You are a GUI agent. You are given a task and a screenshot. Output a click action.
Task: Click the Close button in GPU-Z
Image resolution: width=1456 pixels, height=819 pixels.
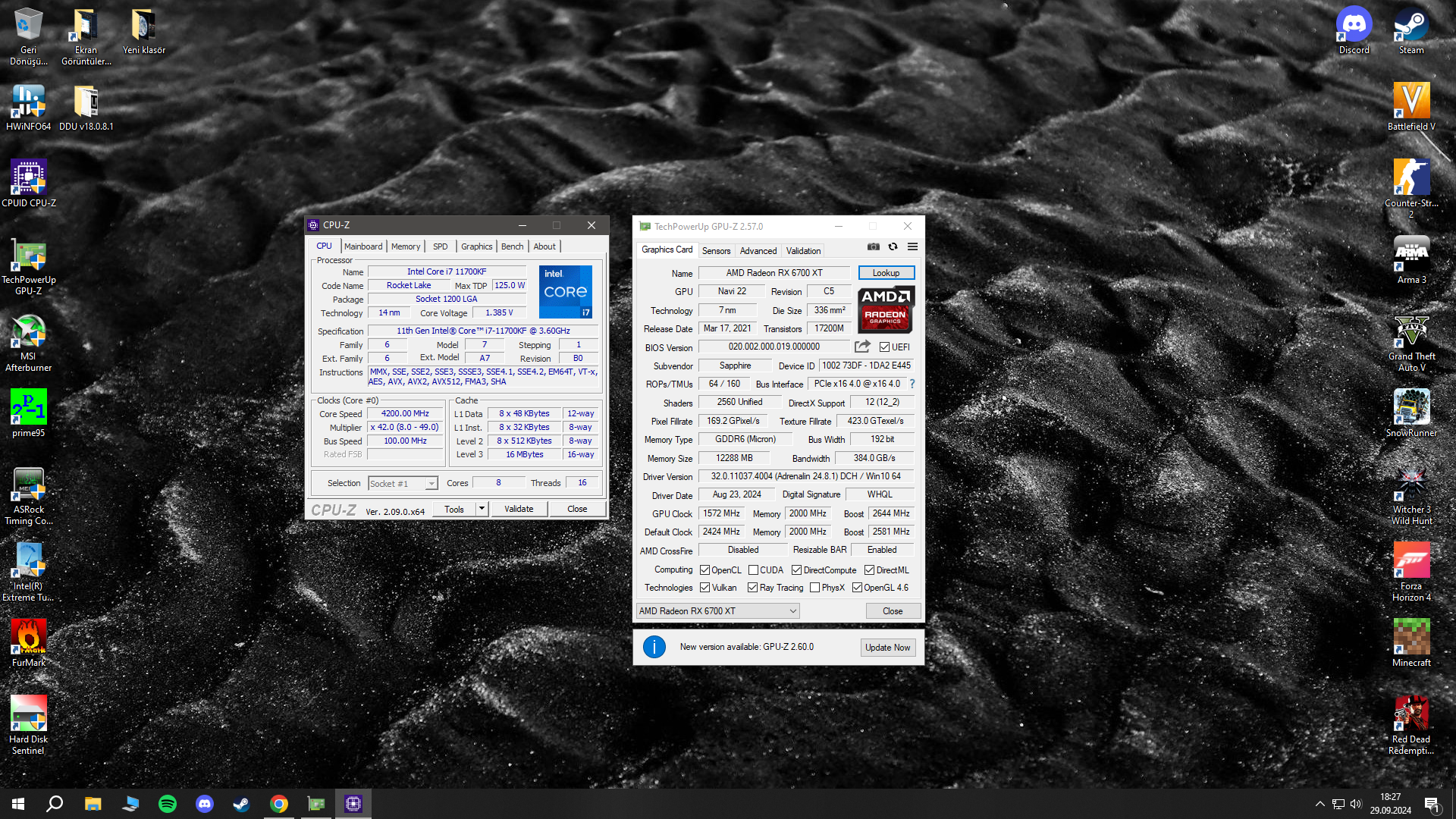[x=893, y=611]
